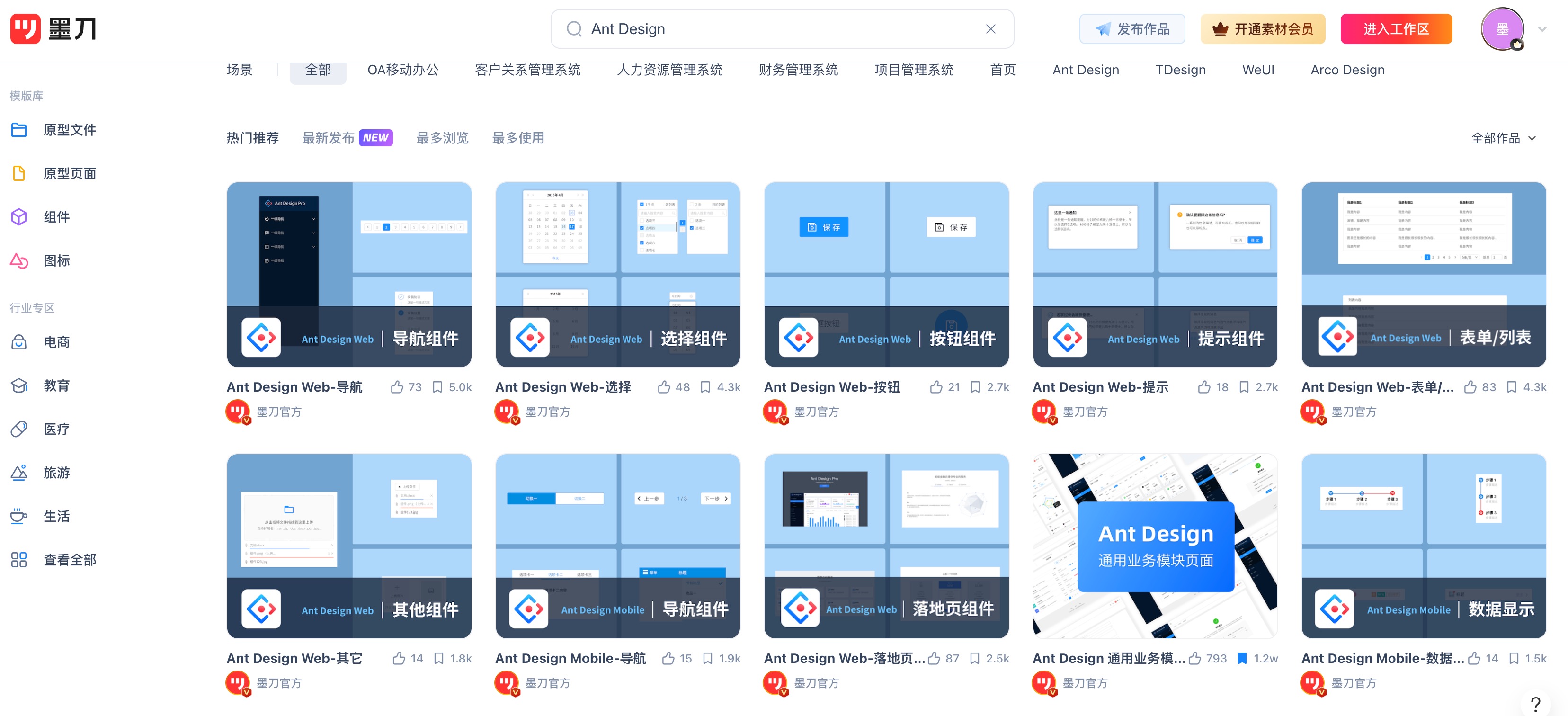
Task: Remove bookmark on Ant Design 通用业务模块 card
Action: pos(1242,659)
